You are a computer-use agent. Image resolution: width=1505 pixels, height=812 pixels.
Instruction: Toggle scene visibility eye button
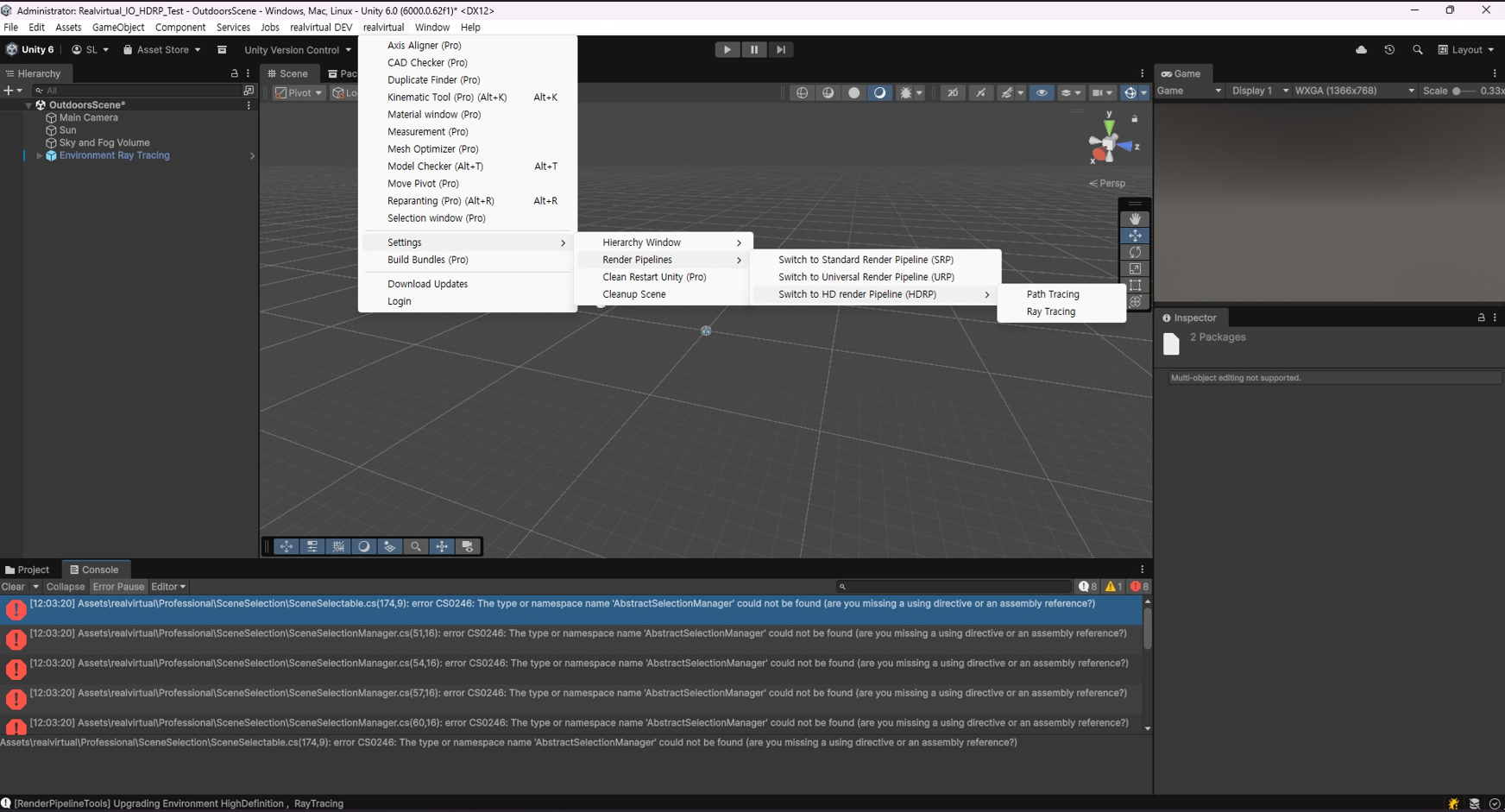(x=1042, y=92)
